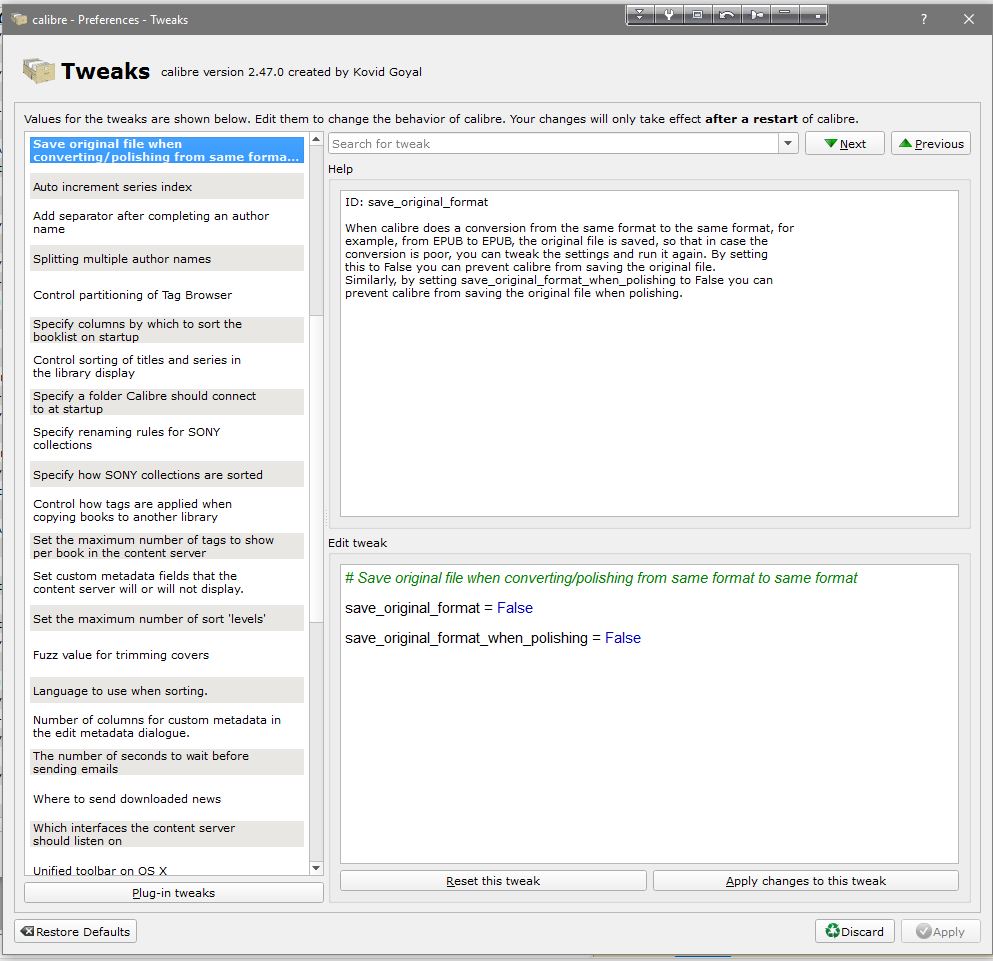Screen dimensions: 993x961
Task: Select 'Save original file when converting' tweak
Action: pos(167,150)
